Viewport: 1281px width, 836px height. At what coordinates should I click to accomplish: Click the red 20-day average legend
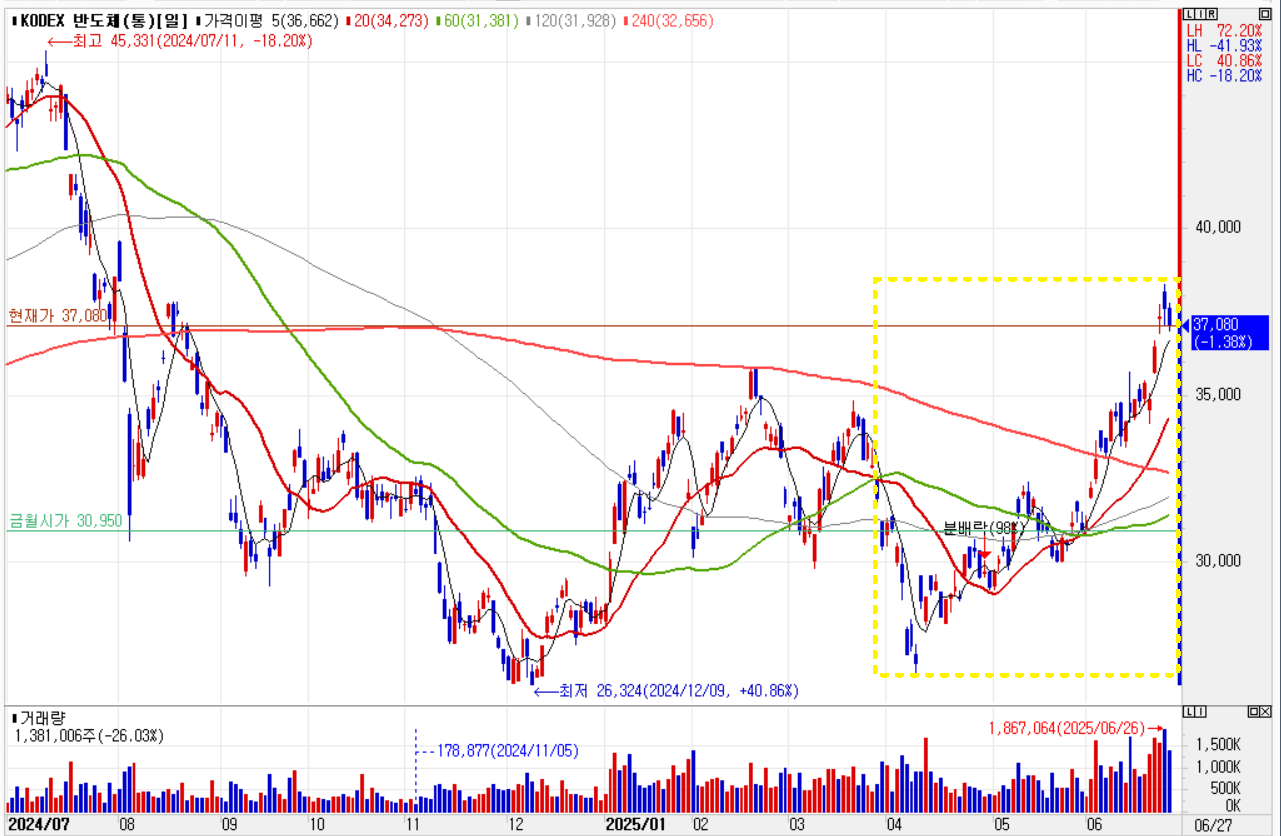(379, 20)
